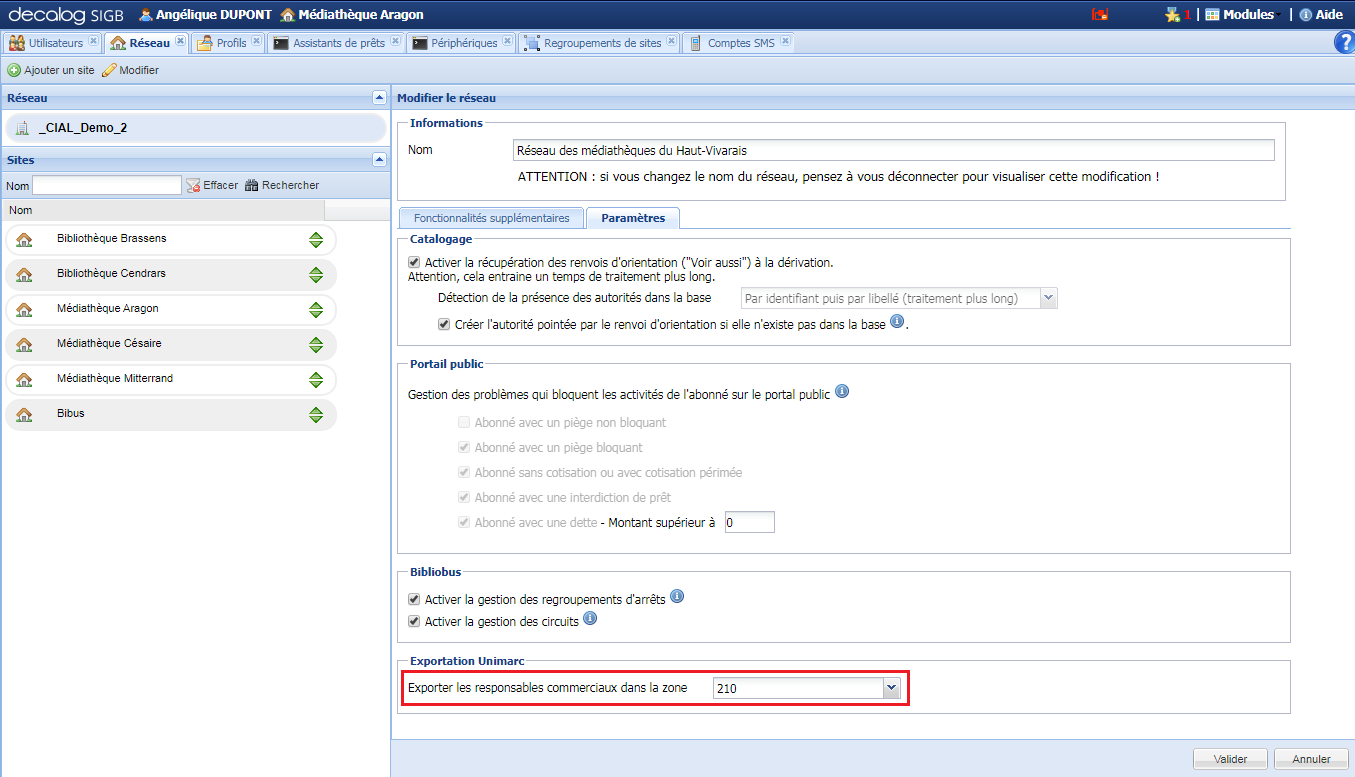This screenshot has width=1355, height=777.
Task: Click the site icon next to _CIAL_Demo_2
Action: pos(20,127)
